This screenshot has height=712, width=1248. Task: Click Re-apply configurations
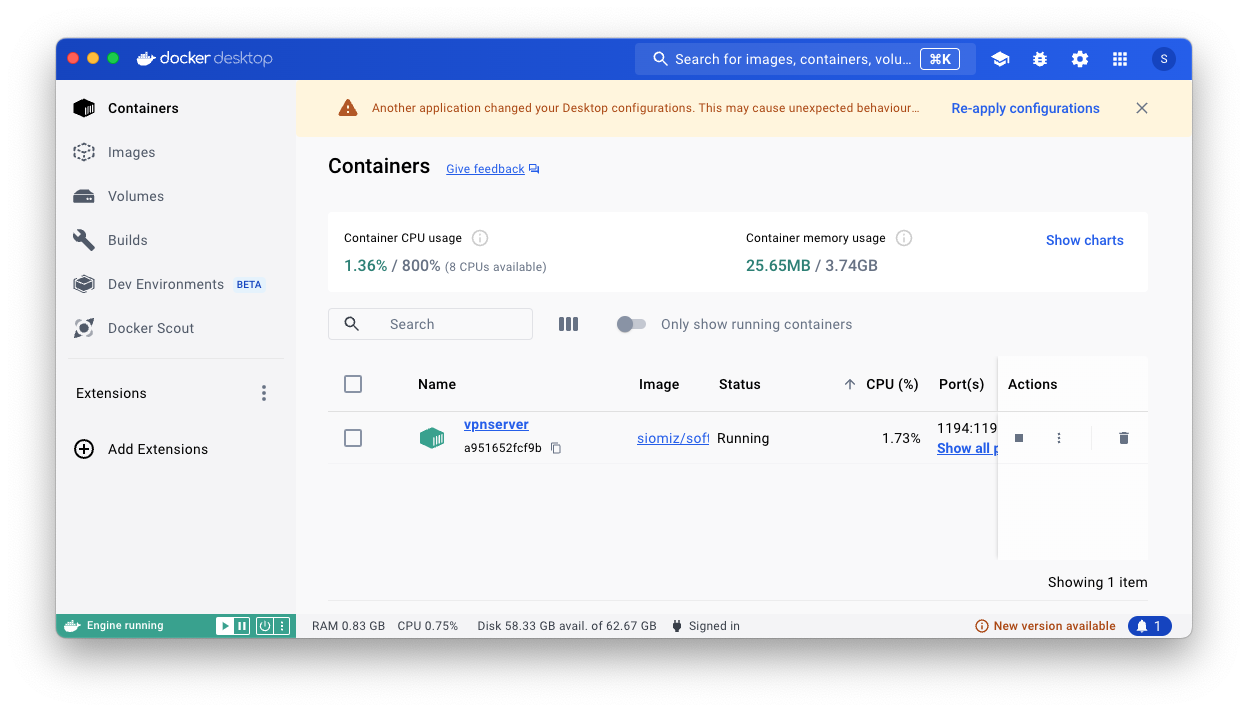click(1025, 108)
